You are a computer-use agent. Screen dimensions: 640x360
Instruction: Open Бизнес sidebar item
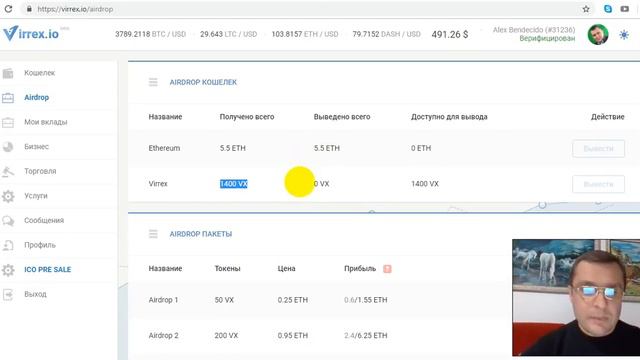coord(36,147)
